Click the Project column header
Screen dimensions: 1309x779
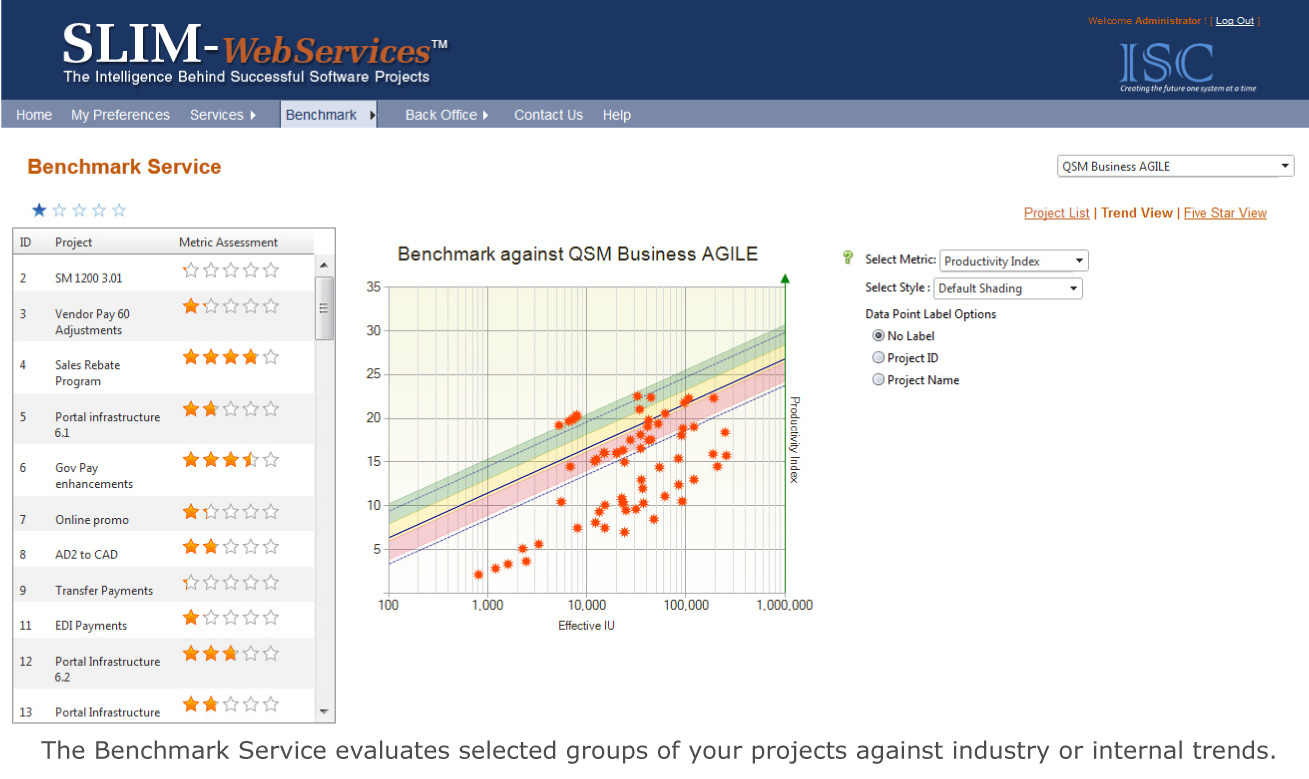[74, 242]
